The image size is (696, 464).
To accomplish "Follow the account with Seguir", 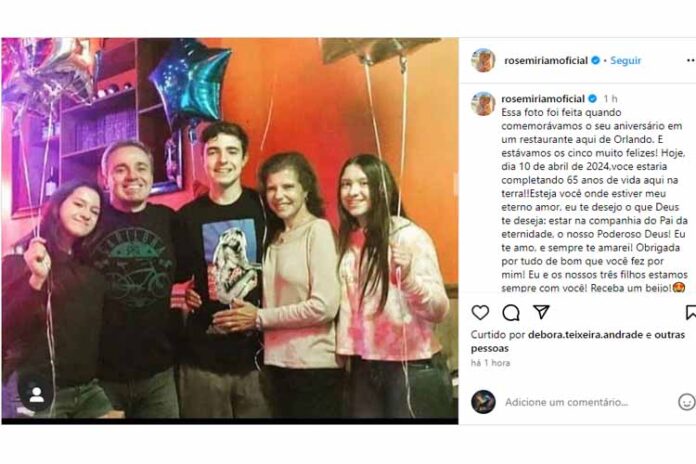I will [625, 60].
